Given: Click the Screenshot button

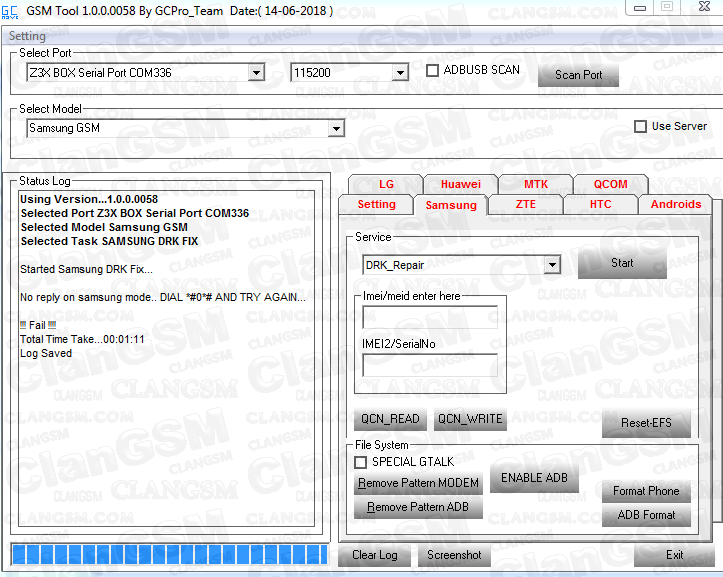Looking at the screenshot, I should click(x=454, y=555).
